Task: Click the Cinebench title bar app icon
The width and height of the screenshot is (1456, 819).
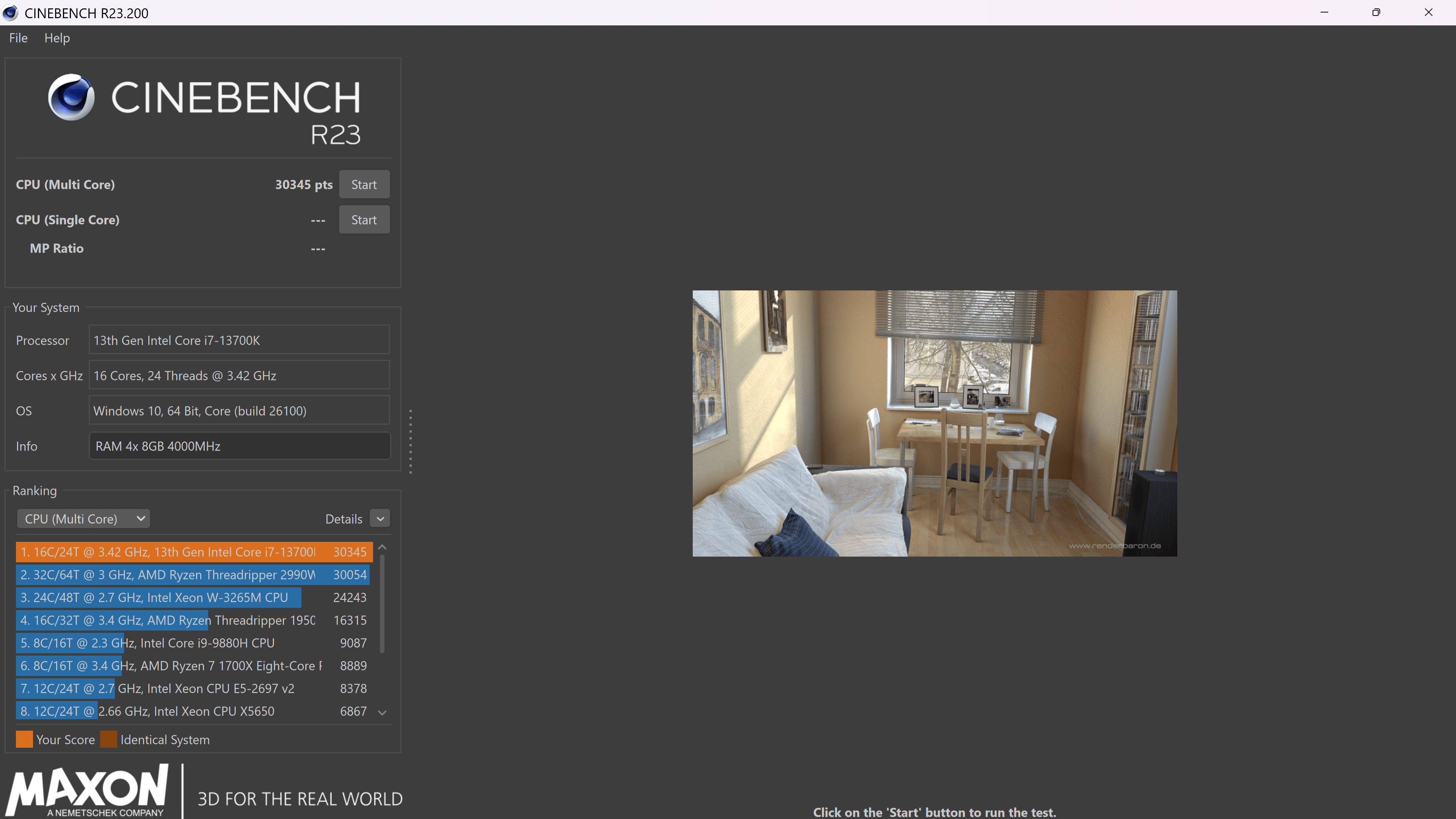Action: 10,13
